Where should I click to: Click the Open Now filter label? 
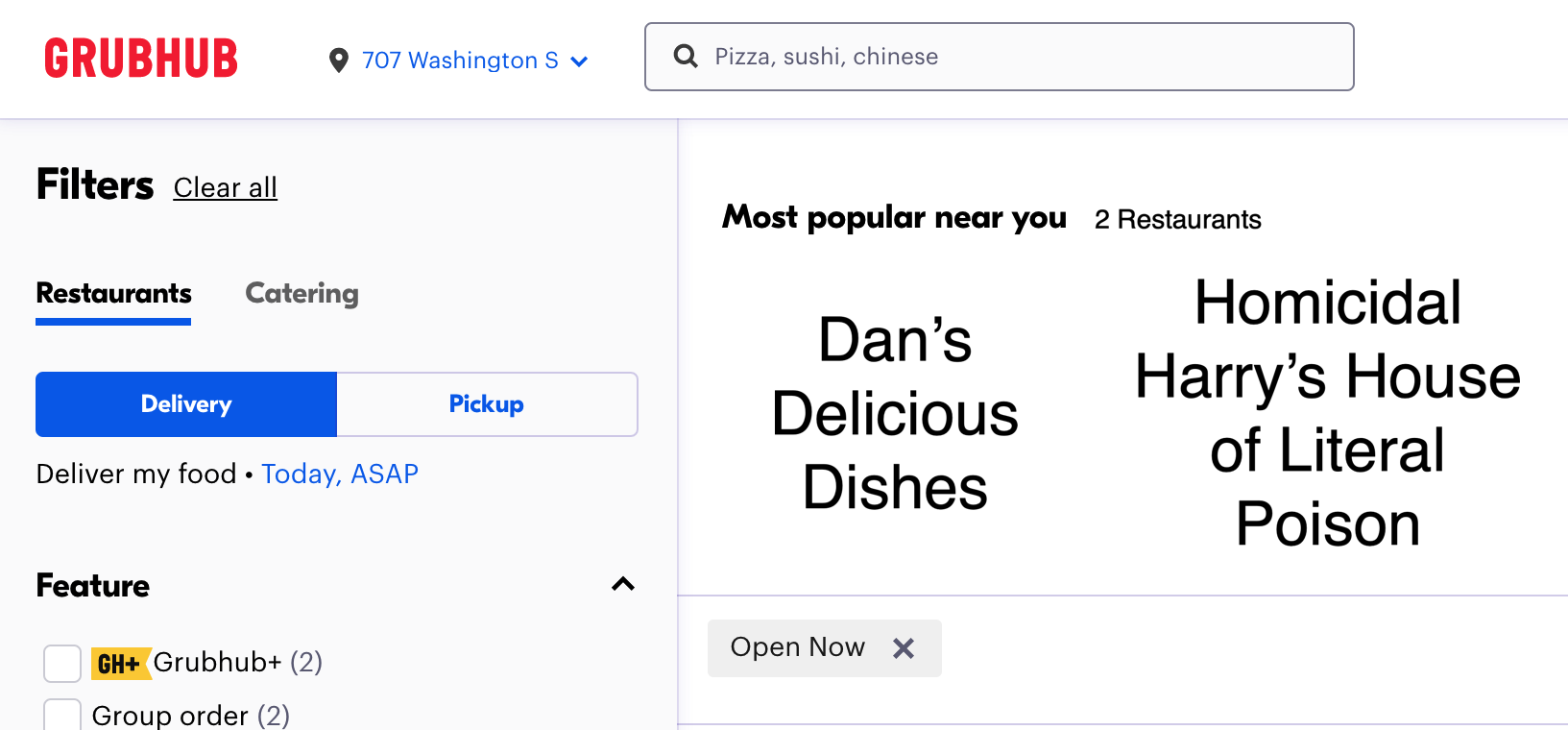(797, 647)
